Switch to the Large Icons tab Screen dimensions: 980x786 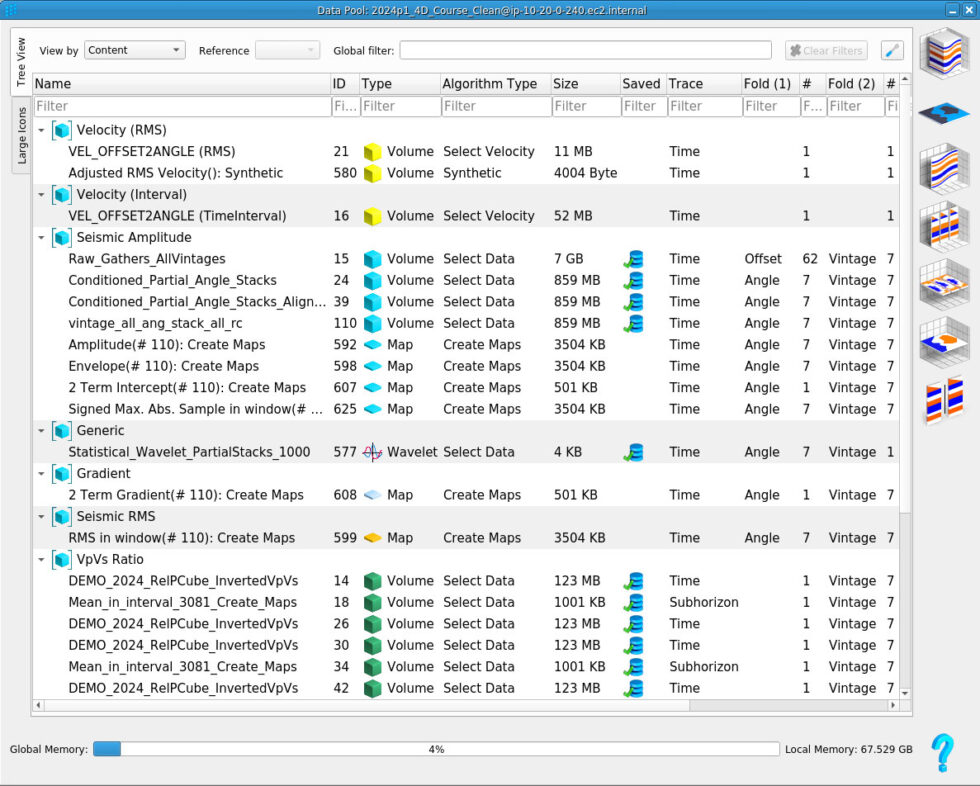[x=22, y=137]
